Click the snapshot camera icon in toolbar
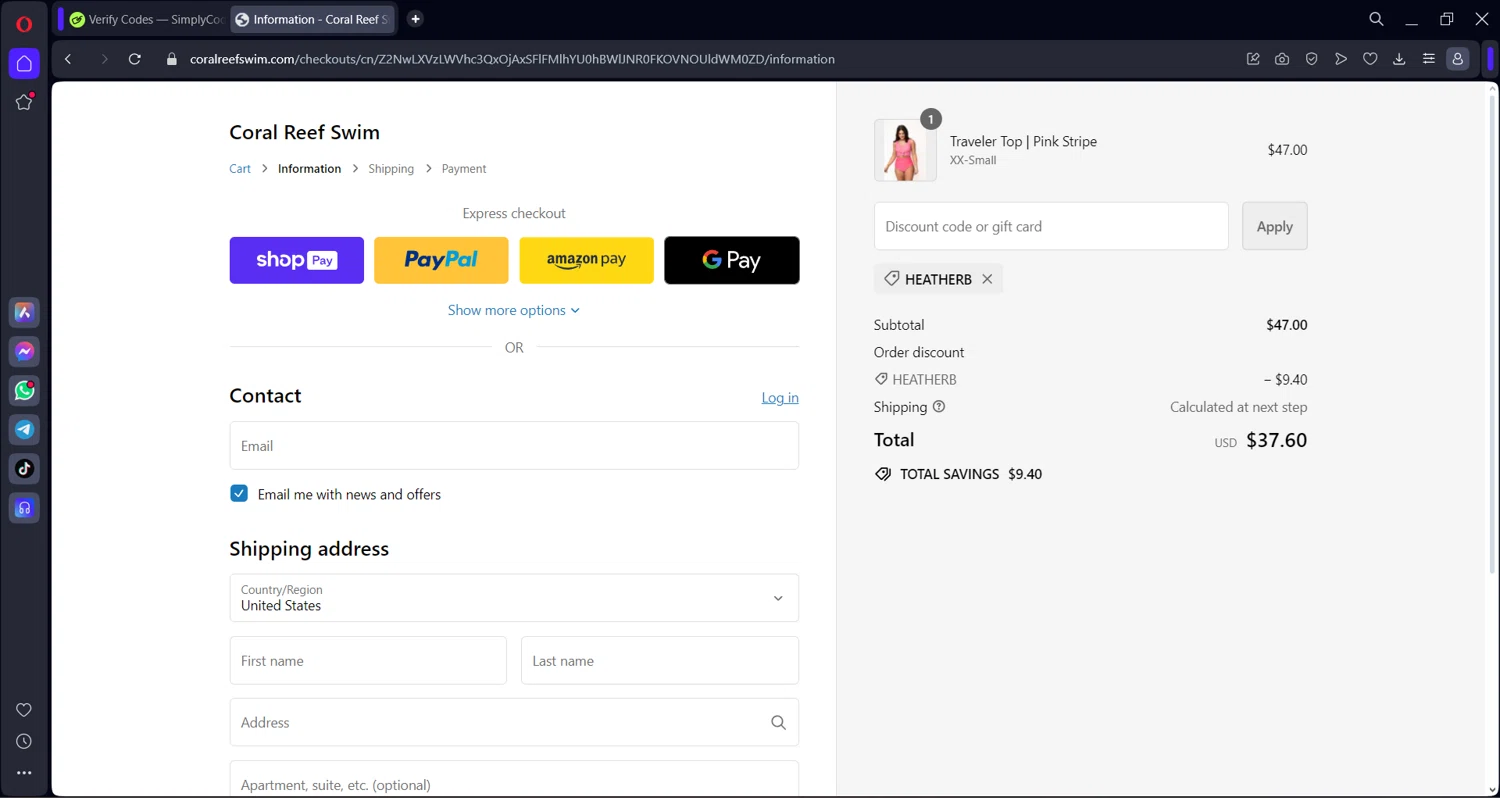 (x=1282, y=59)
